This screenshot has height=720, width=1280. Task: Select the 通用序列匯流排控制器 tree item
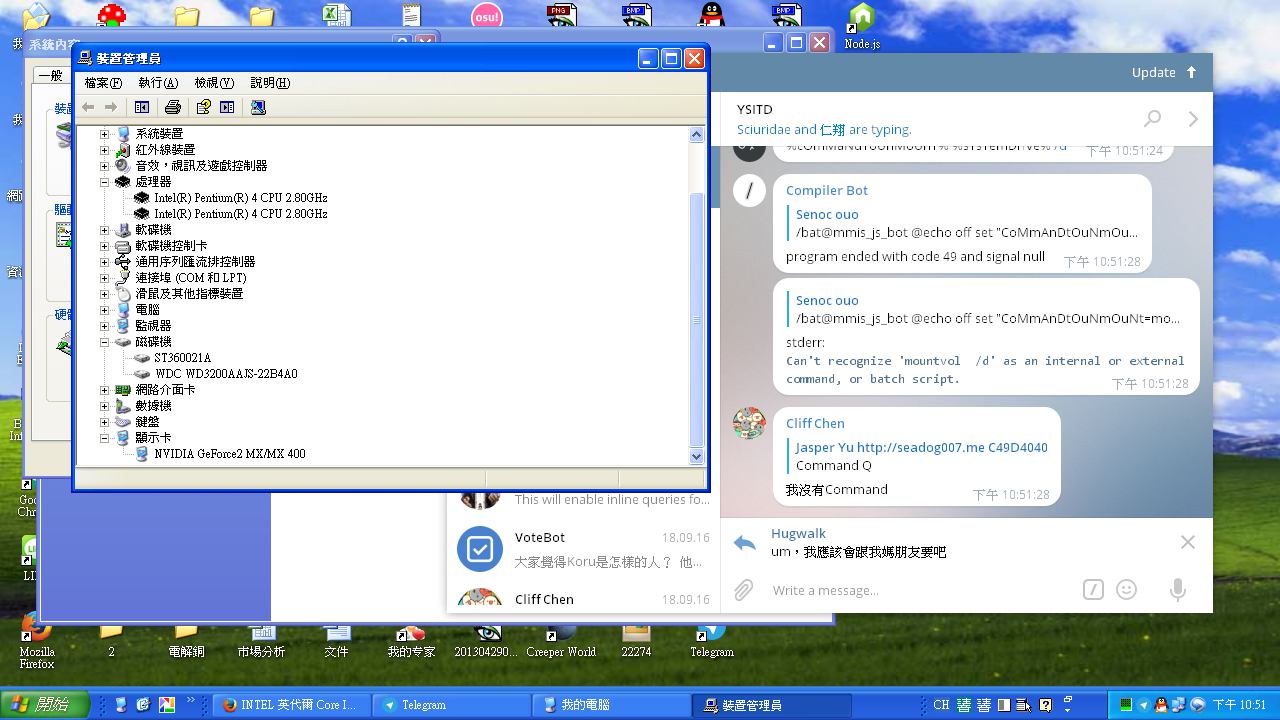point(195,262)
